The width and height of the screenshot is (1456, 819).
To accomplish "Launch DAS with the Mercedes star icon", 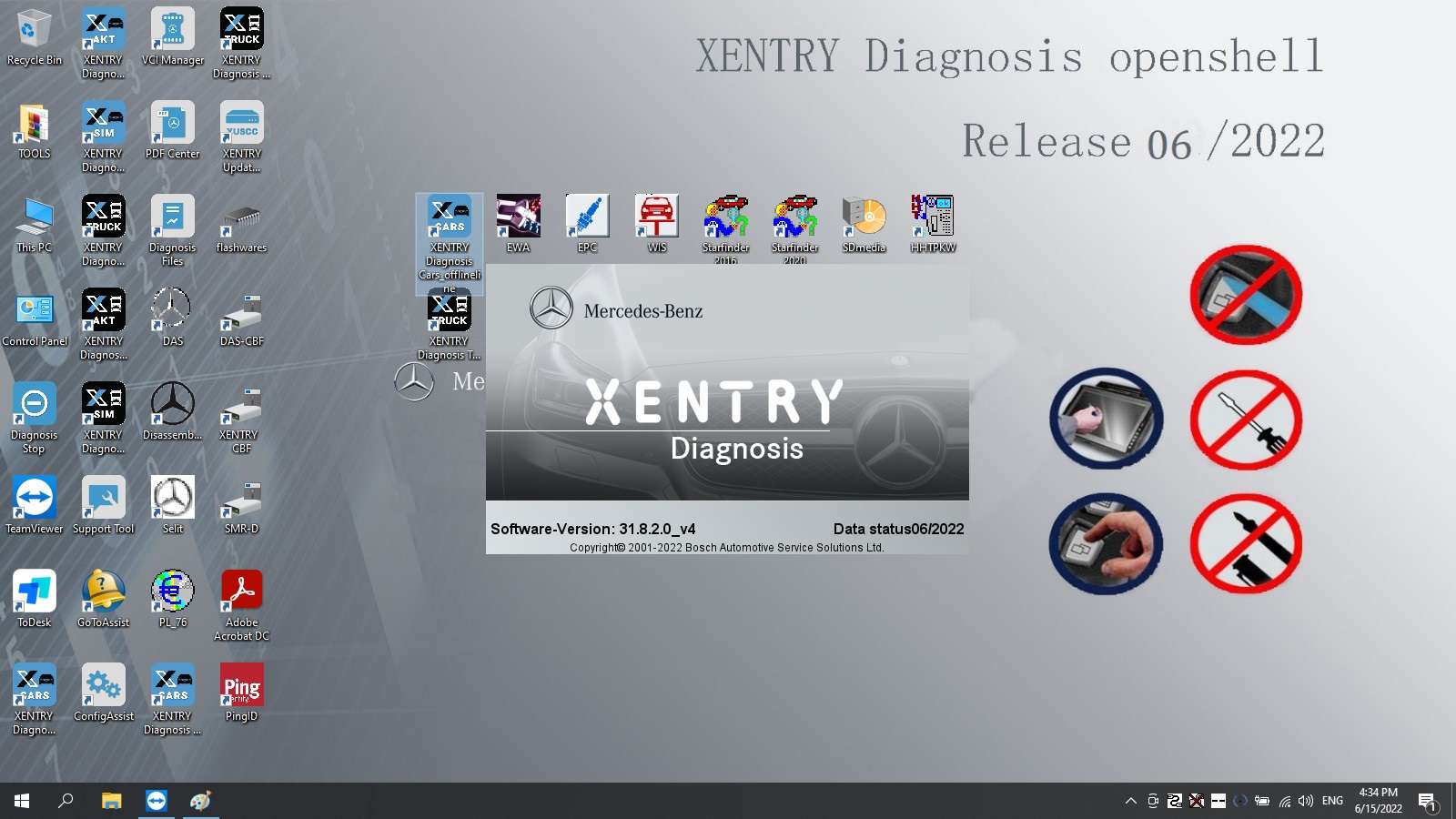I will point(173,317).
